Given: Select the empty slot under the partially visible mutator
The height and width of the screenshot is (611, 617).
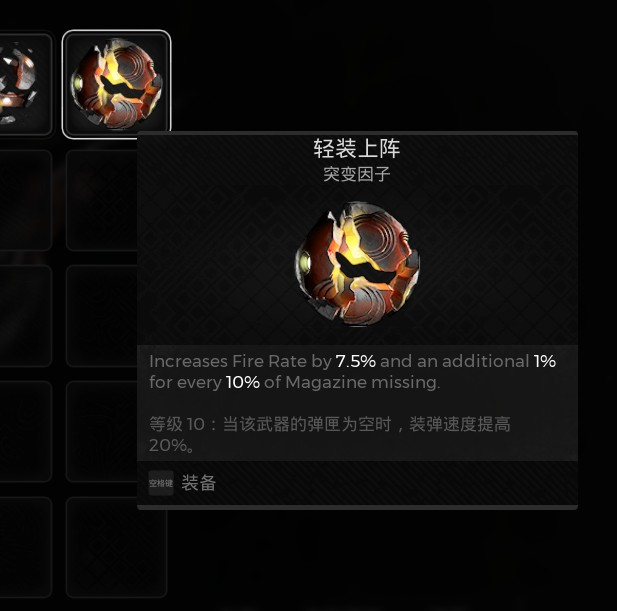Looking at the screenshot, I should 25,200.
